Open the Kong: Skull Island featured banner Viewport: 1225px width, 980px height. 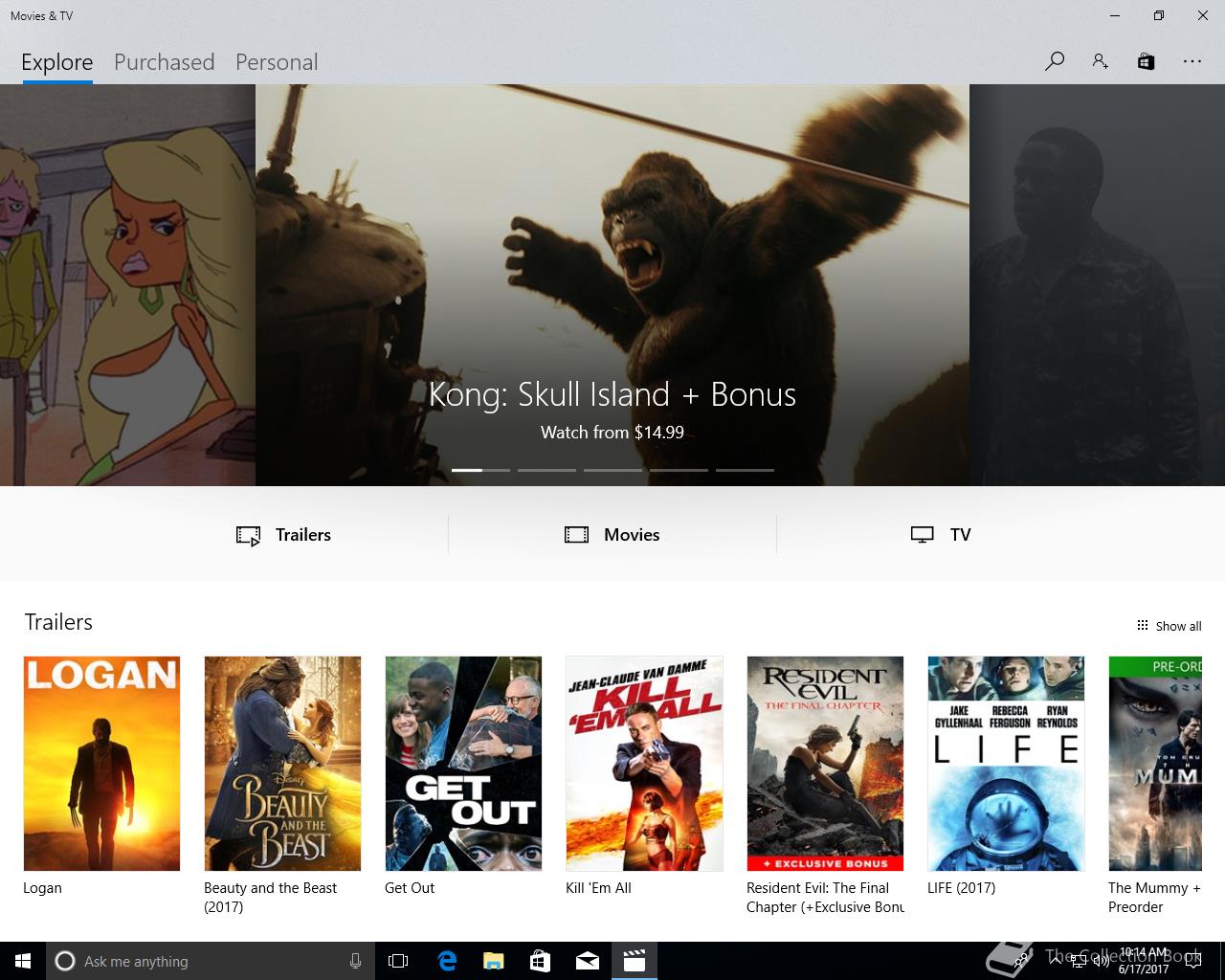(x=612, y=285)
